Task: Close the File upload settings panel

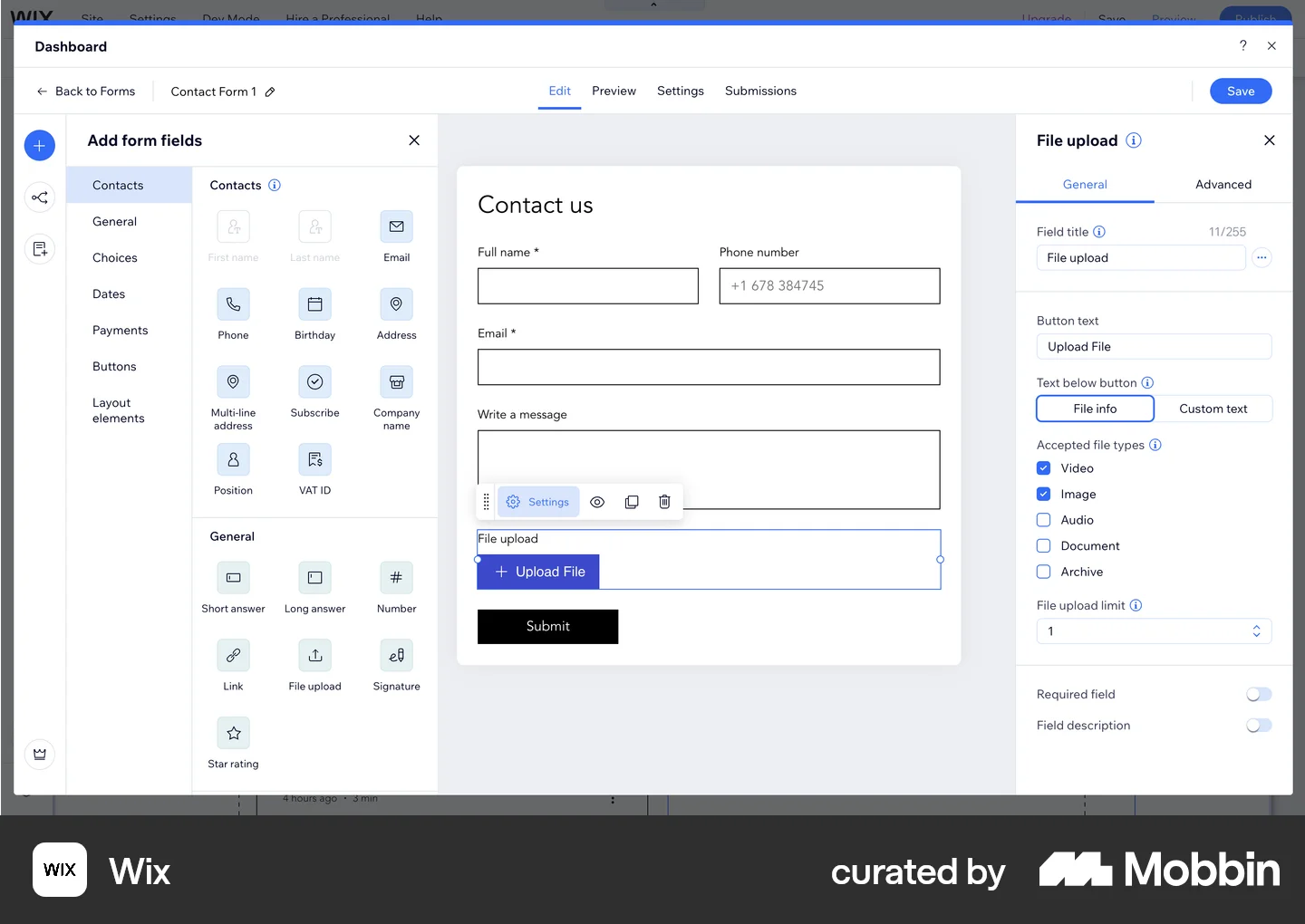Action: (1269, 140)
